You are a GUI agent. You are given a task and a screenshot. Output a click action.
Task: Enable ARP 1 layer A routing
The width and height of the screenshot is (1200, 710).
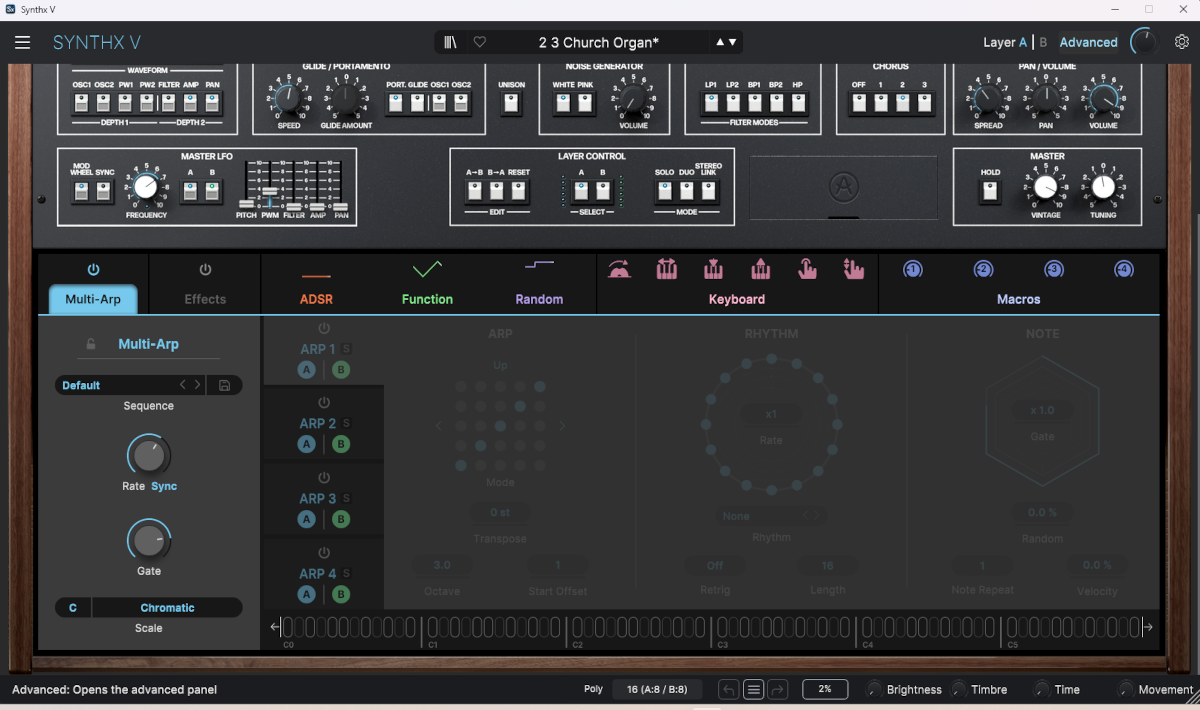[307, 370]
